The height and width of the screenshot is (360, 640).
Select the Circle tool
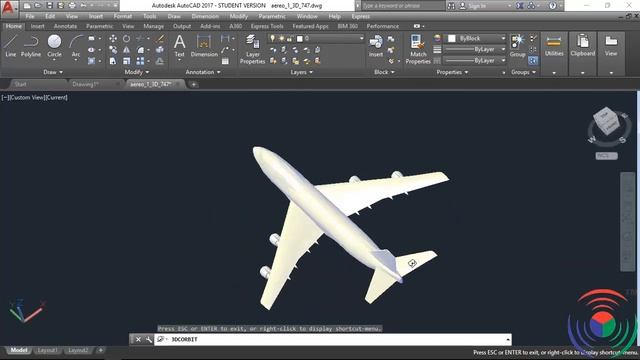[x=54, y=46]
